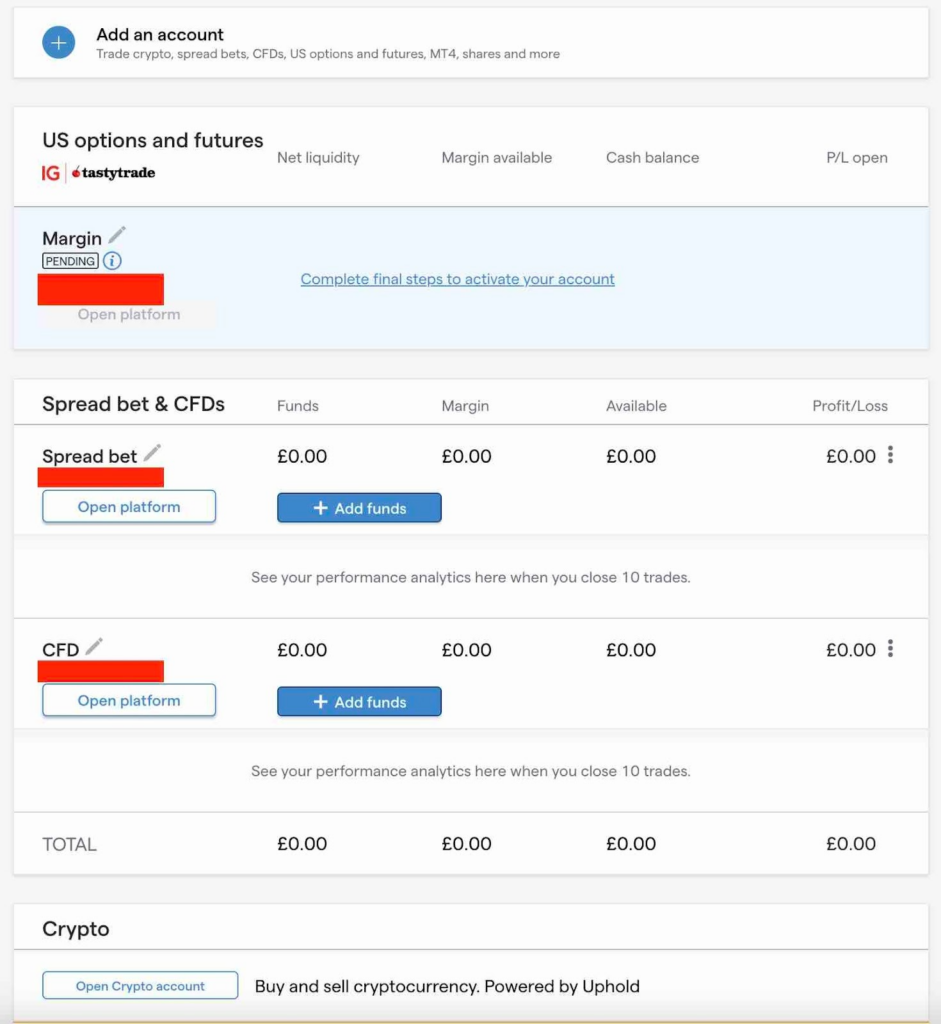Add funds to the Spread bet account
Viewport: 941px width, 1024px height.
pos(359,508)
